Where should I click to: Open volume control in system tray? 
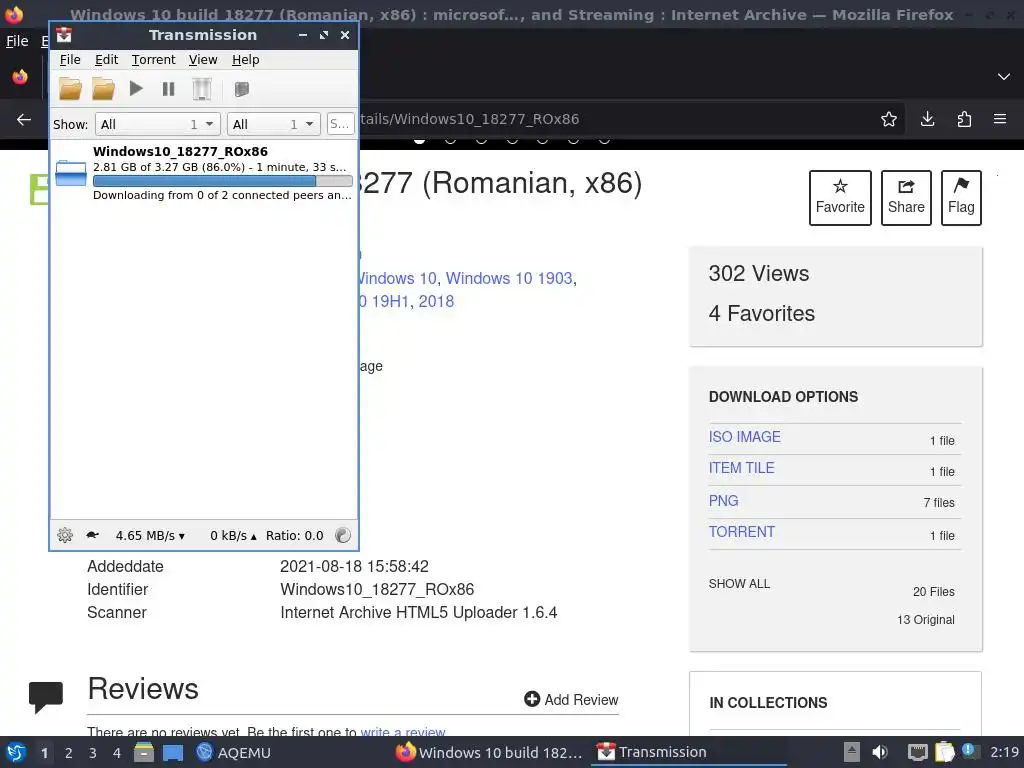[880, 752]
